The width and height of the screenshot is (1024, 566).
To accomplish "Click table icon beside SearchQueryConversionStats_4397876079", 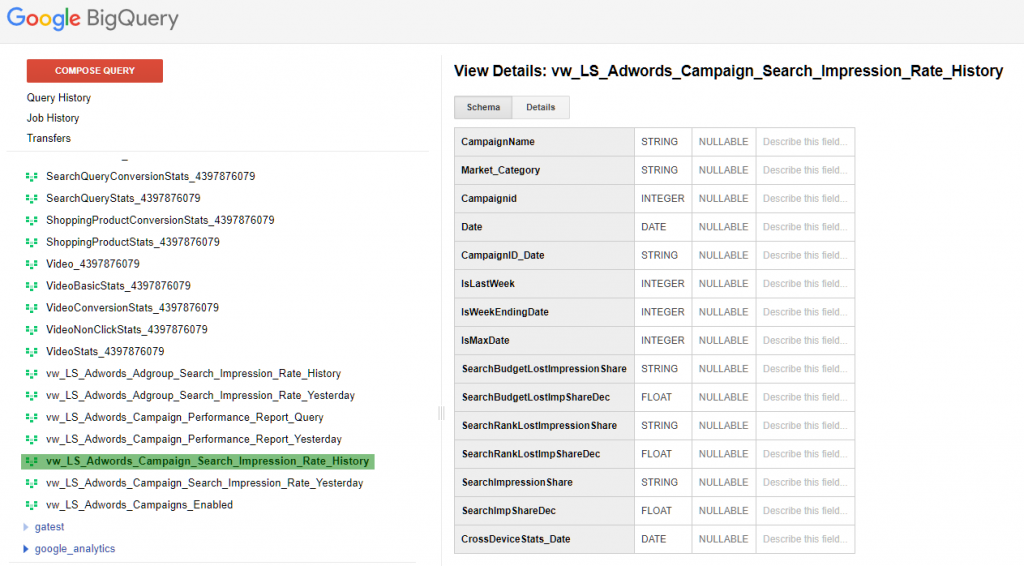I will click(31, 176).
